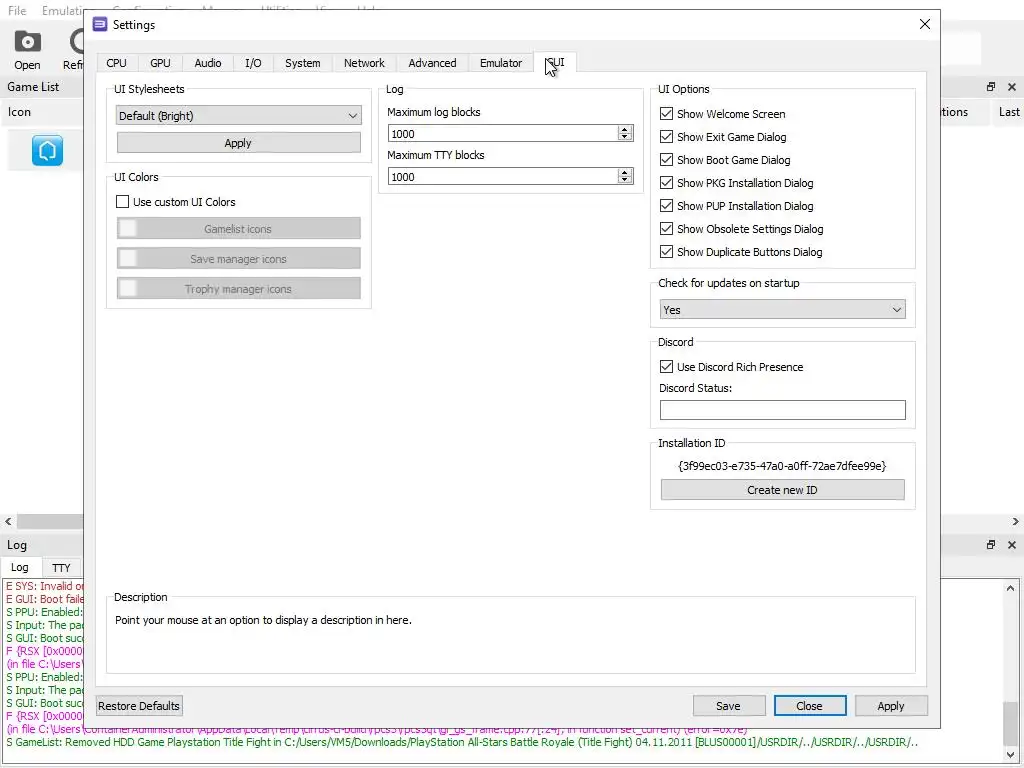1024x768 pixels.
Task: Click the log panel vertical scrollbar thumb
Action: click(1010, 723)
